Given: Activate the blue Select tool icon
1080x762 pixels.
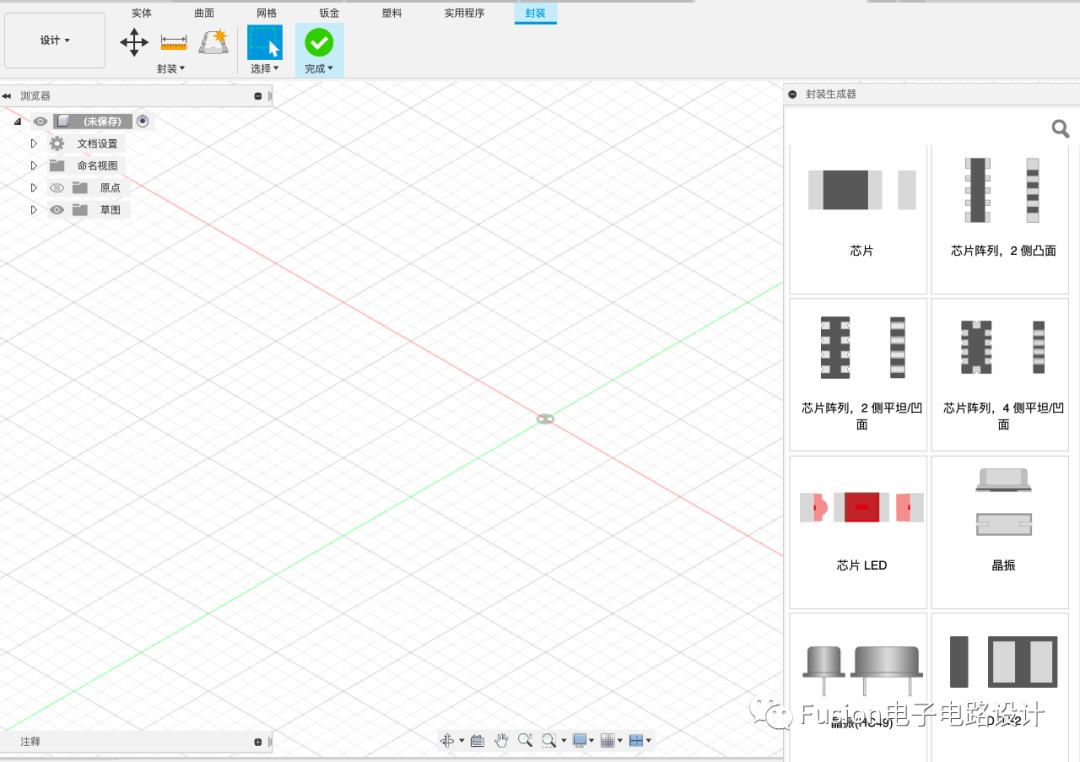Looking at the screenshot, I should point(264,42).
